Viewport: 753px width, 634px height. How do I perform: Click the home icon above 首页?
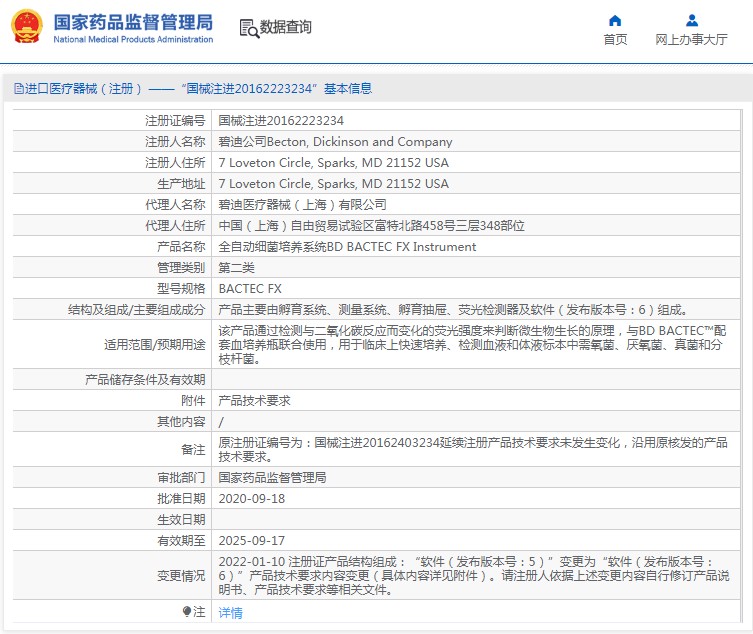[615, 20]
